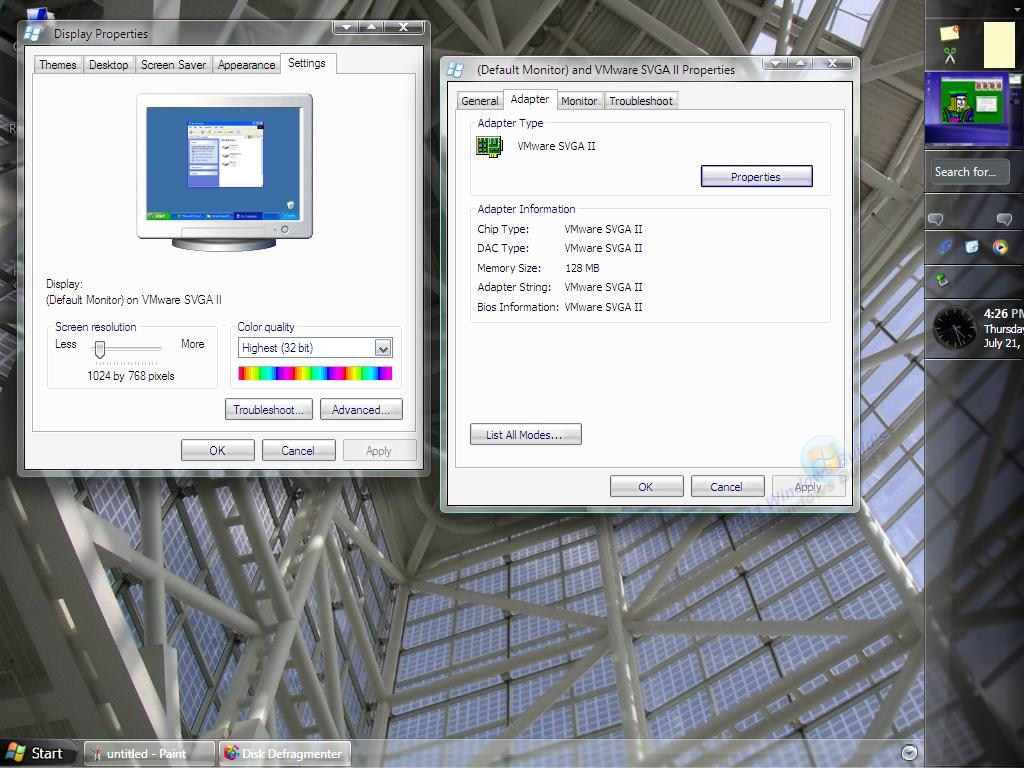Viewport: 1024px width, 768px height.
Task: Click the green adapter card icon
Action: point(489,147)
